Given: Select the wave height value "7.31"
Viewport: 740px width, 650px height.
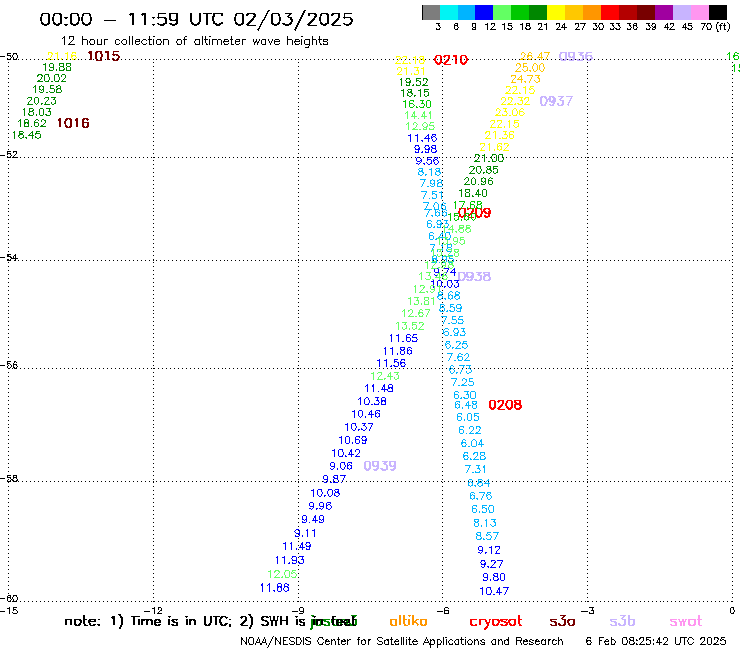Looking at the screenshot, I should tap(475, 469).
